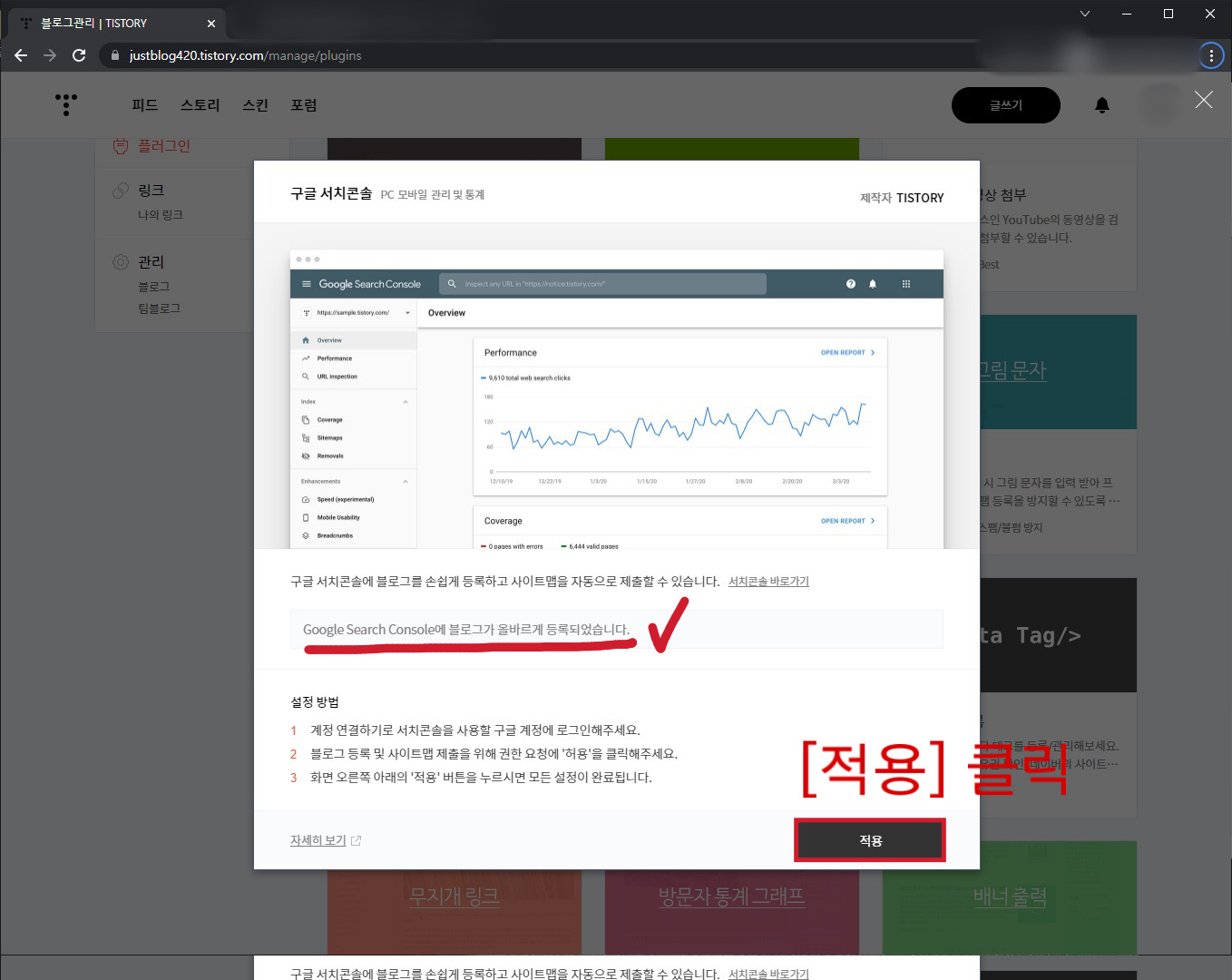Click the 글쓰기 write button

click(x=1005, y=105)
